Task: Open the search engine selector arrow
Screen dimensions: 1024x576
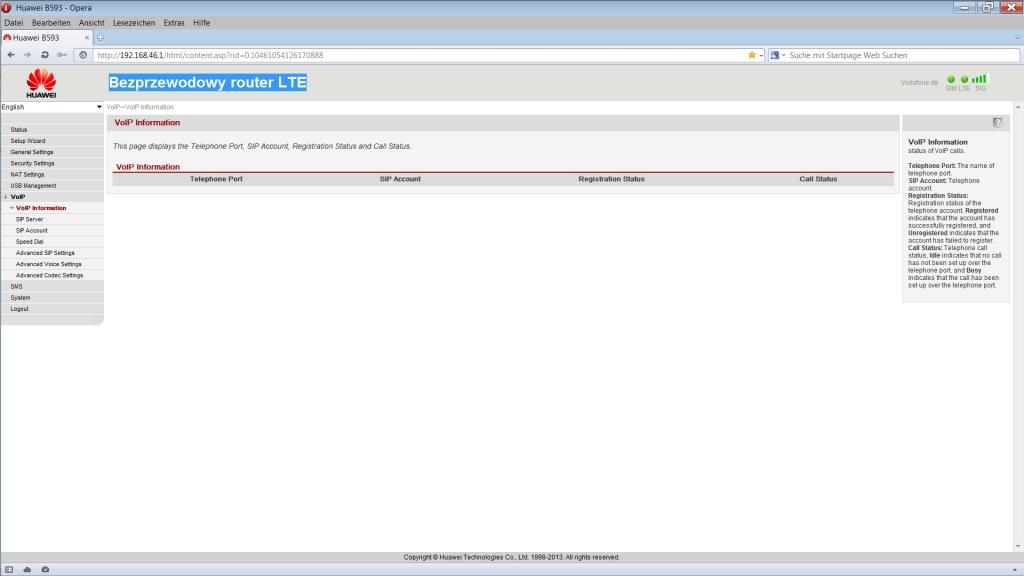Action: [784, 56]
